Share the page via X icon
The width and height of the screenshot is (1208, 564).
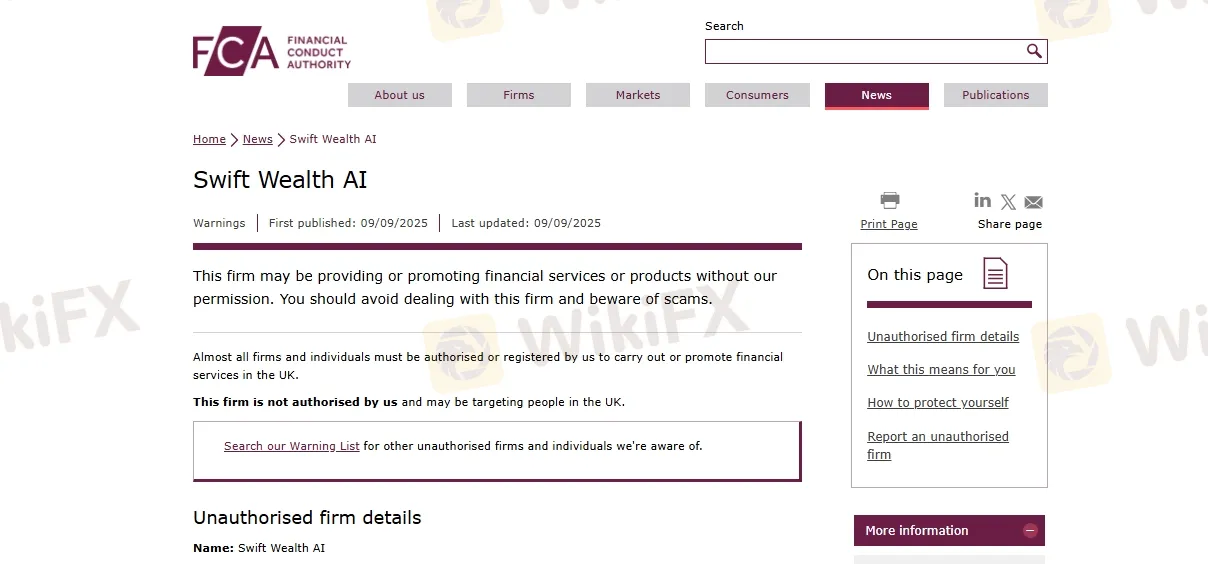point(1008,202)
